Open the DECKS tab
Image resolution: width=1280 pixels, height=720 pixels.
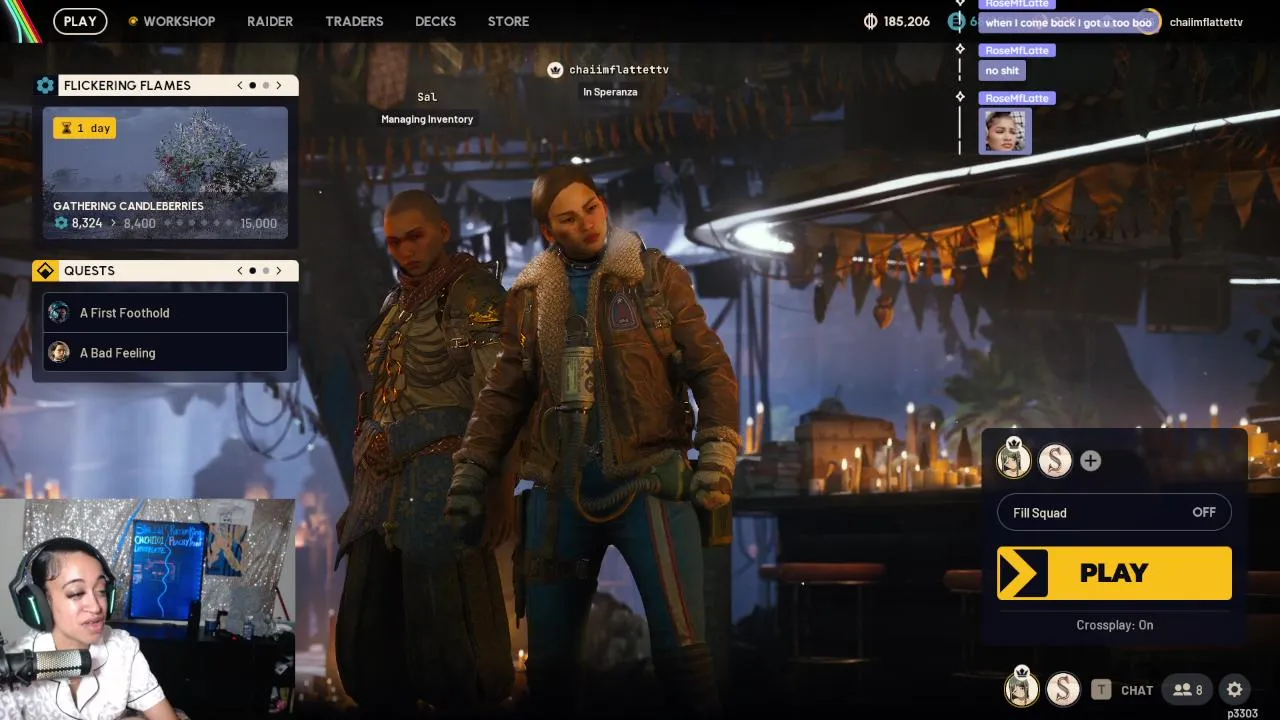point(435,21)
